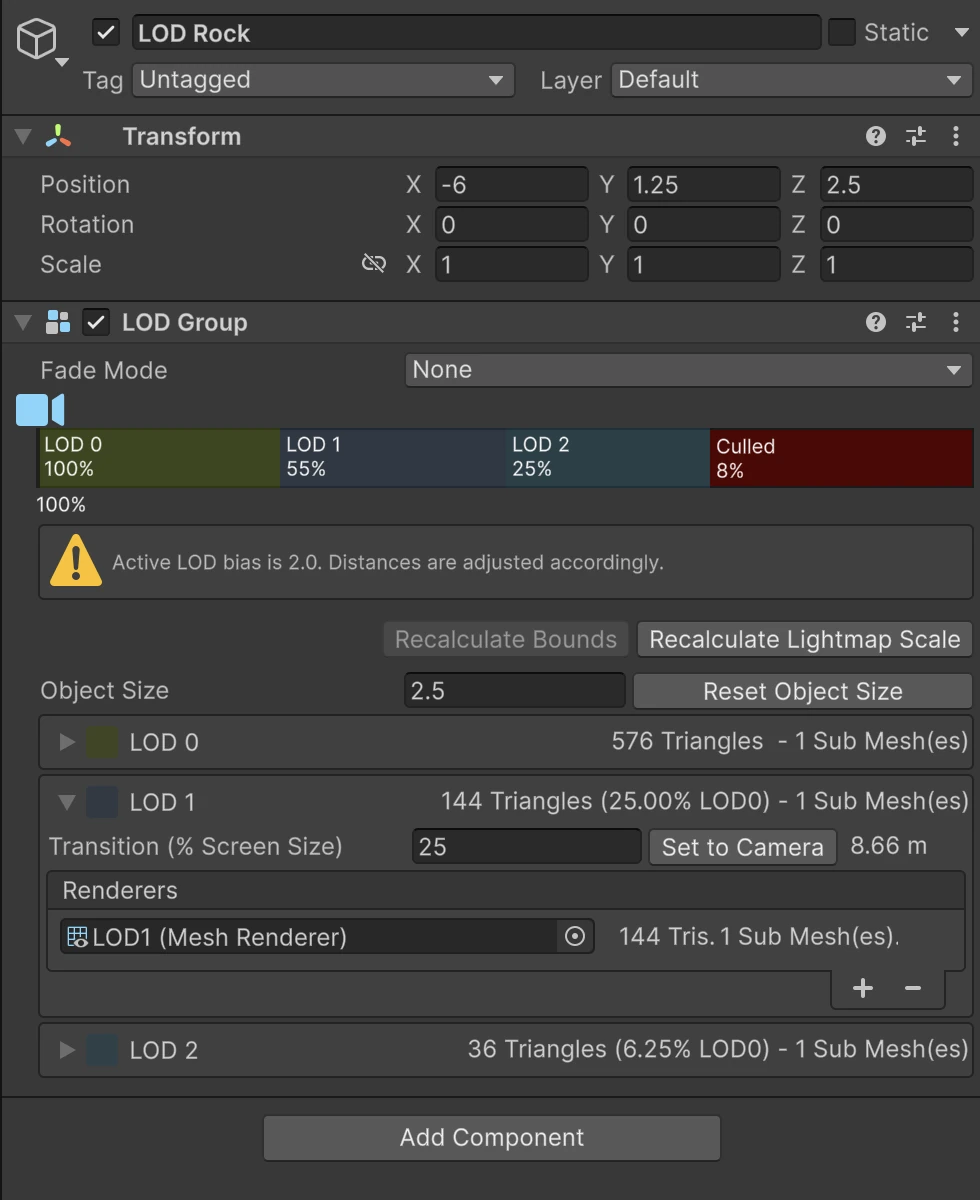Click 36 Triangles (6.25% LOD0) text
980x1200 pixels.
(x=619, y=1049)
